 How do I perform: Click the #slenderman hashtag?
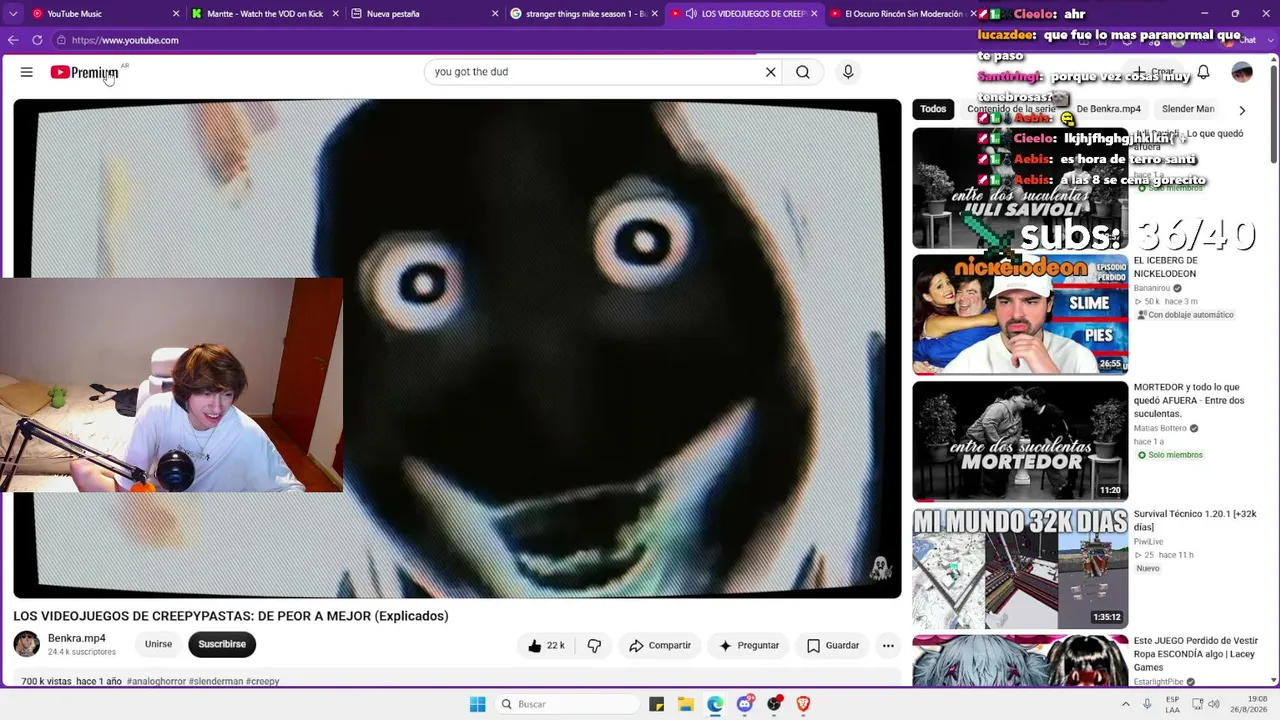pyautogui.click(x=216, y=681)
